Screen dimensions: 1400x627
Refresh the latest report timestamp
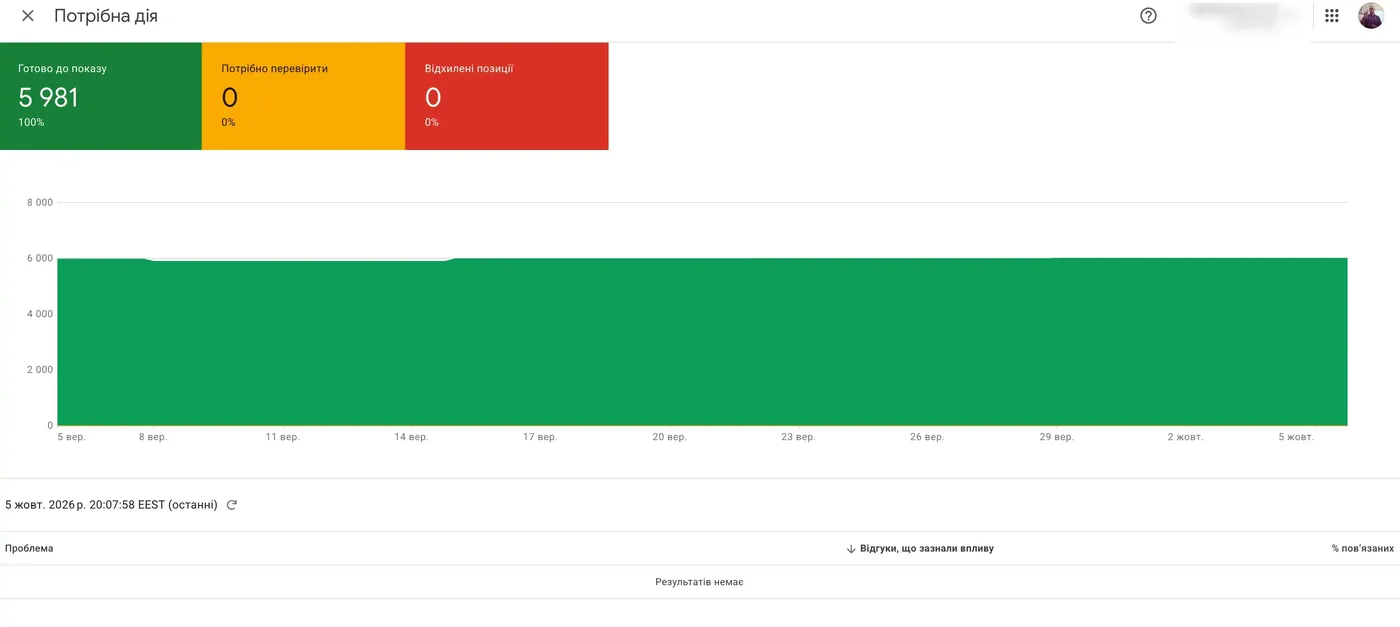click(232, 505)
